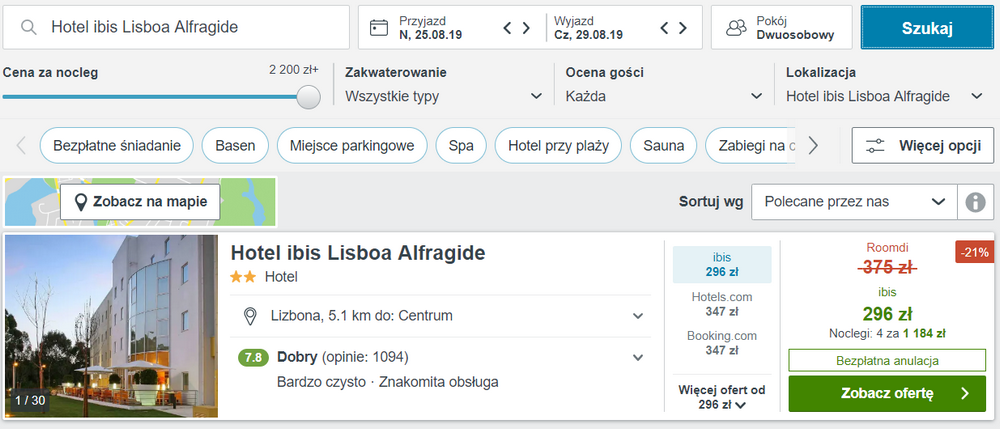This screenshot has width=1000, height=429.
Task: Toggle the Bezpłatne śniadanie filter
Action: (x=117, y=146)
